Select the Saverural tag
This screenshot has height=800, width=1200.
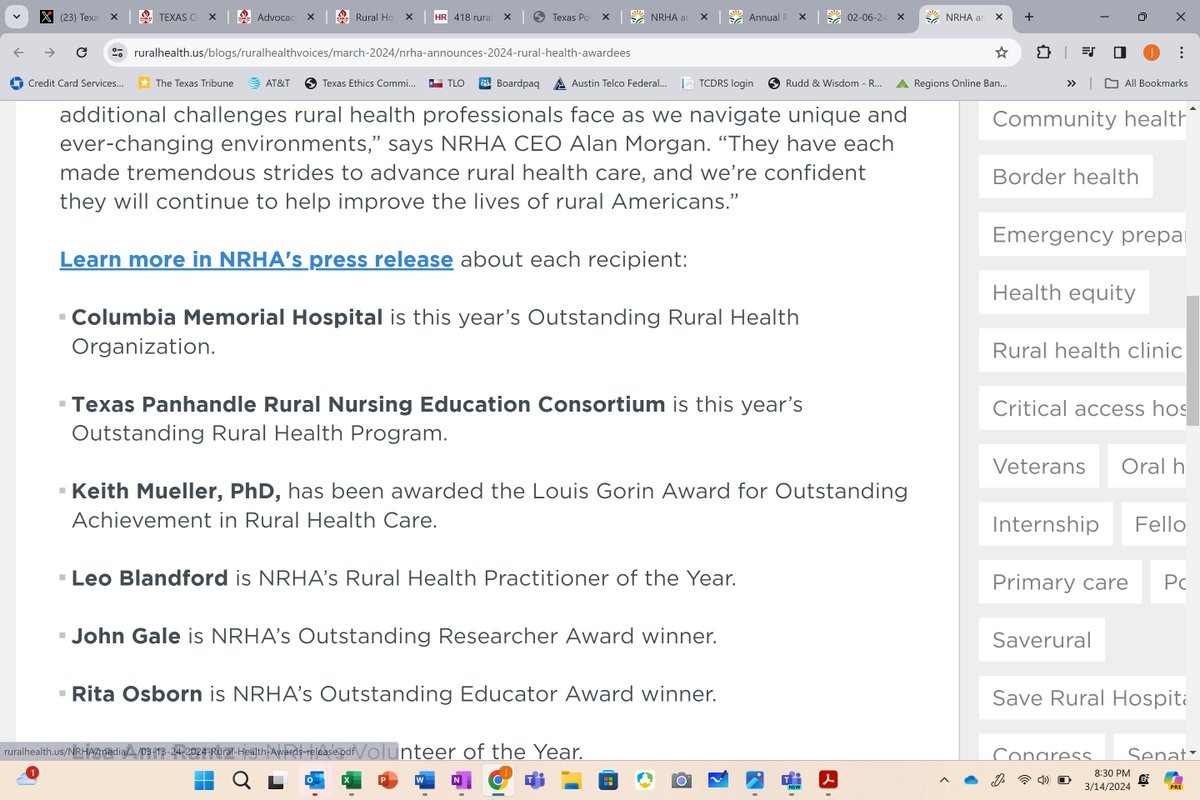point(1041,641)
